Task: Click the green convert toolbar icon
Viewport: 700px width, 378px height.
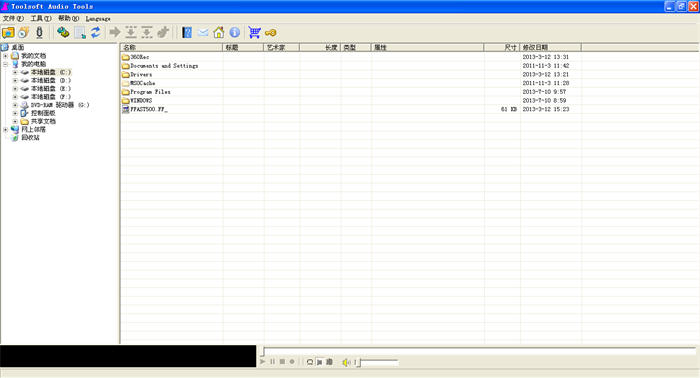Action: 63,32
